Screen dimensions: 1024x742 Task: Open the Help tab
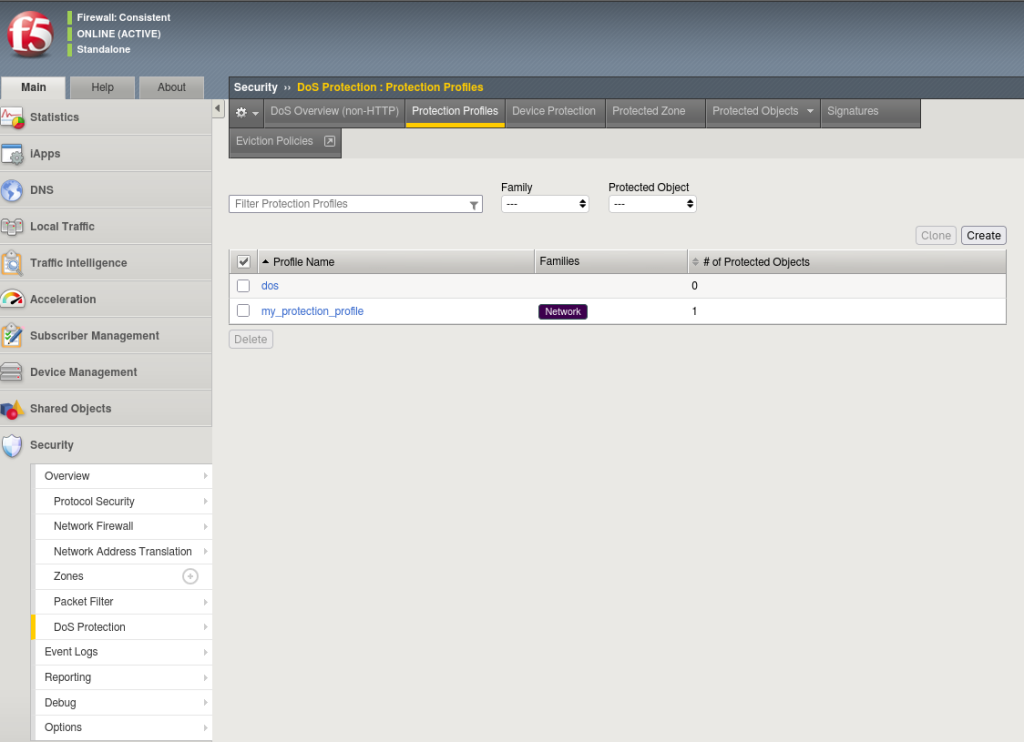(x=102, y=87)
